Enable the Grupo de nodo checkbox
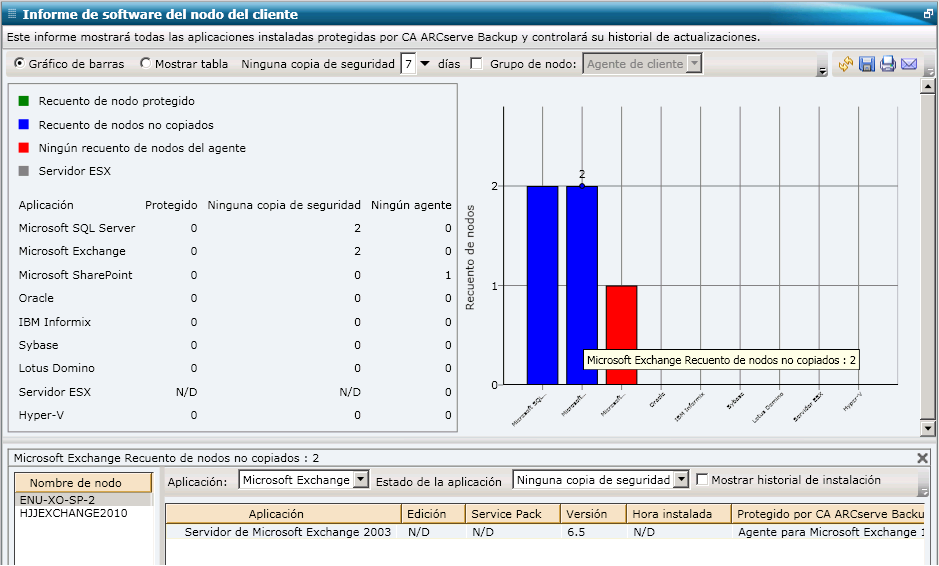Screen dimensions: 939x566 point(477,63)
